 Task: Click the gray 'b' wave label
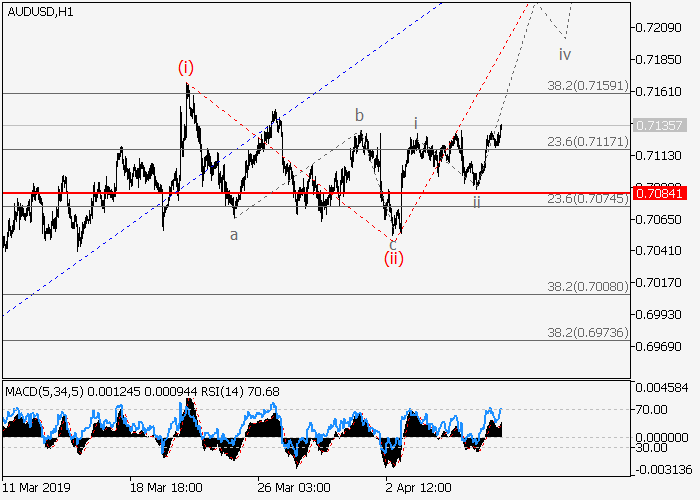[x=359, y=116]
